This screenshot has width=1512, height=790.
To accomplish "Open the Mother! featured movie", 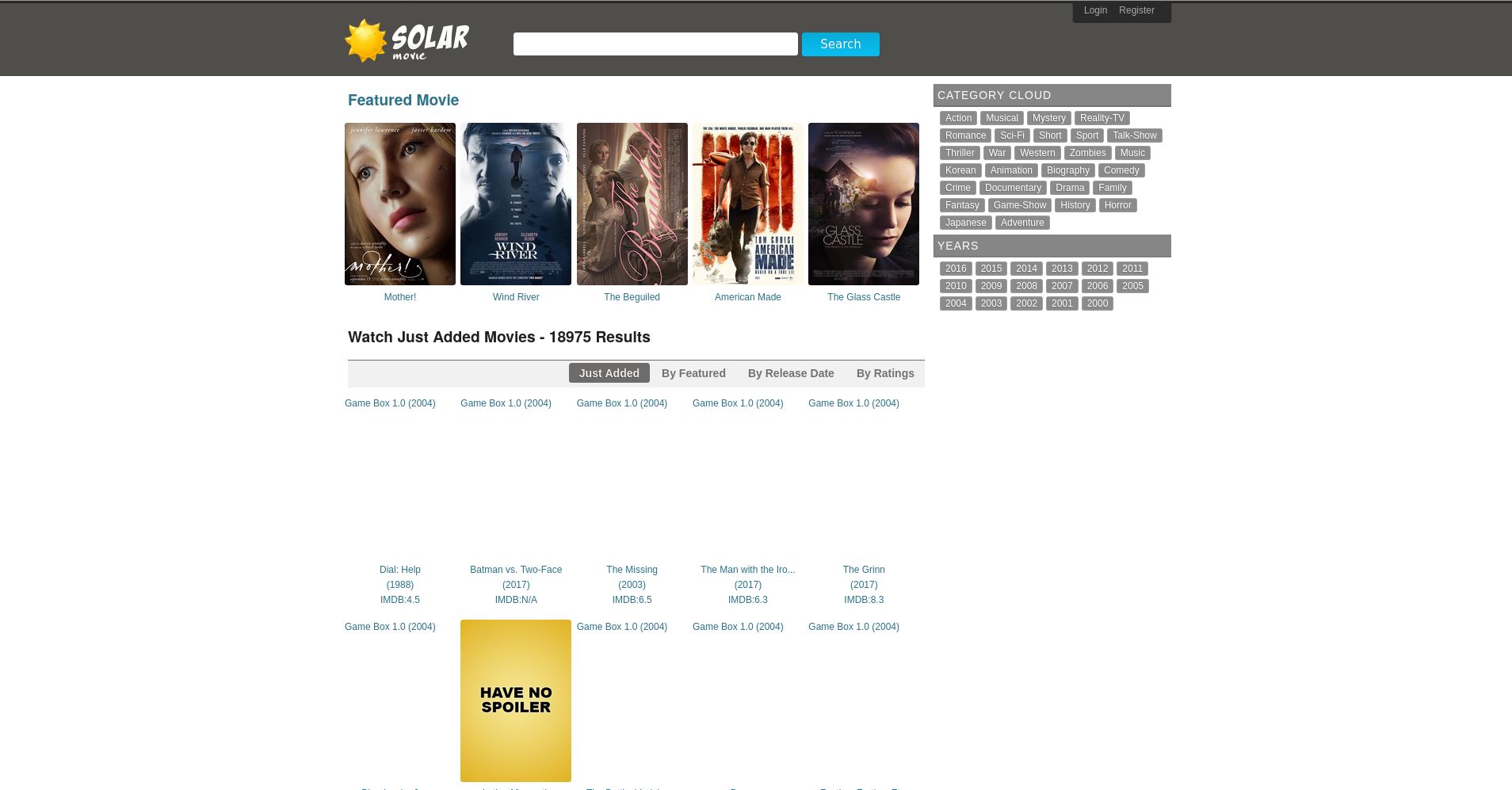I will (x=399, y=204).
